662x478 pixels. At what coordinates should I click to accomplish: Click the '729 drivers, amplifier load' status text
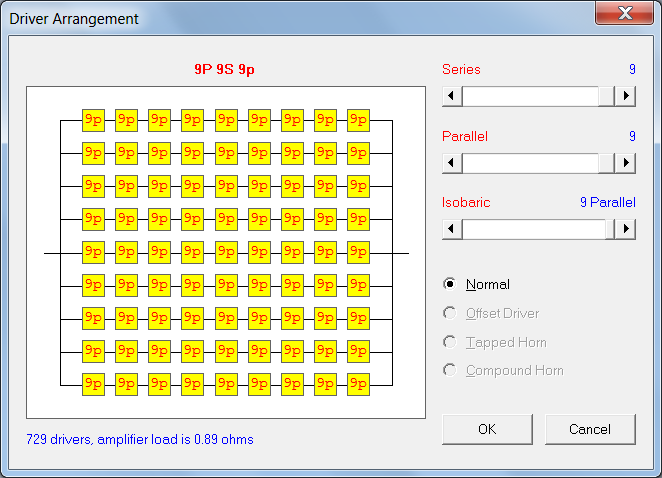pos(140,440)
